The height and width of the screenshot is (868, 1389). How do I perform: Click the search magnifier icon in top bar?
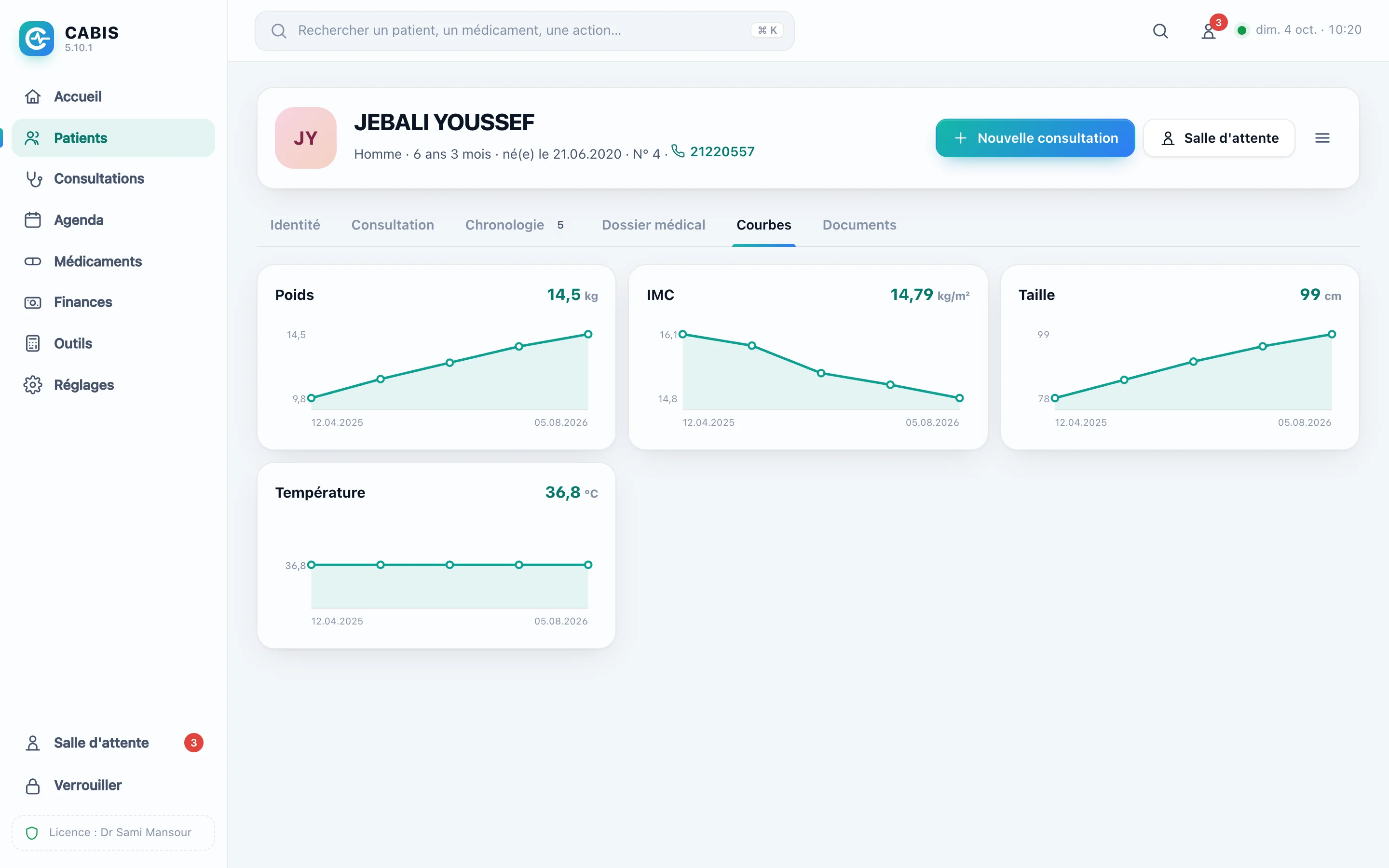pos(1160,30)
